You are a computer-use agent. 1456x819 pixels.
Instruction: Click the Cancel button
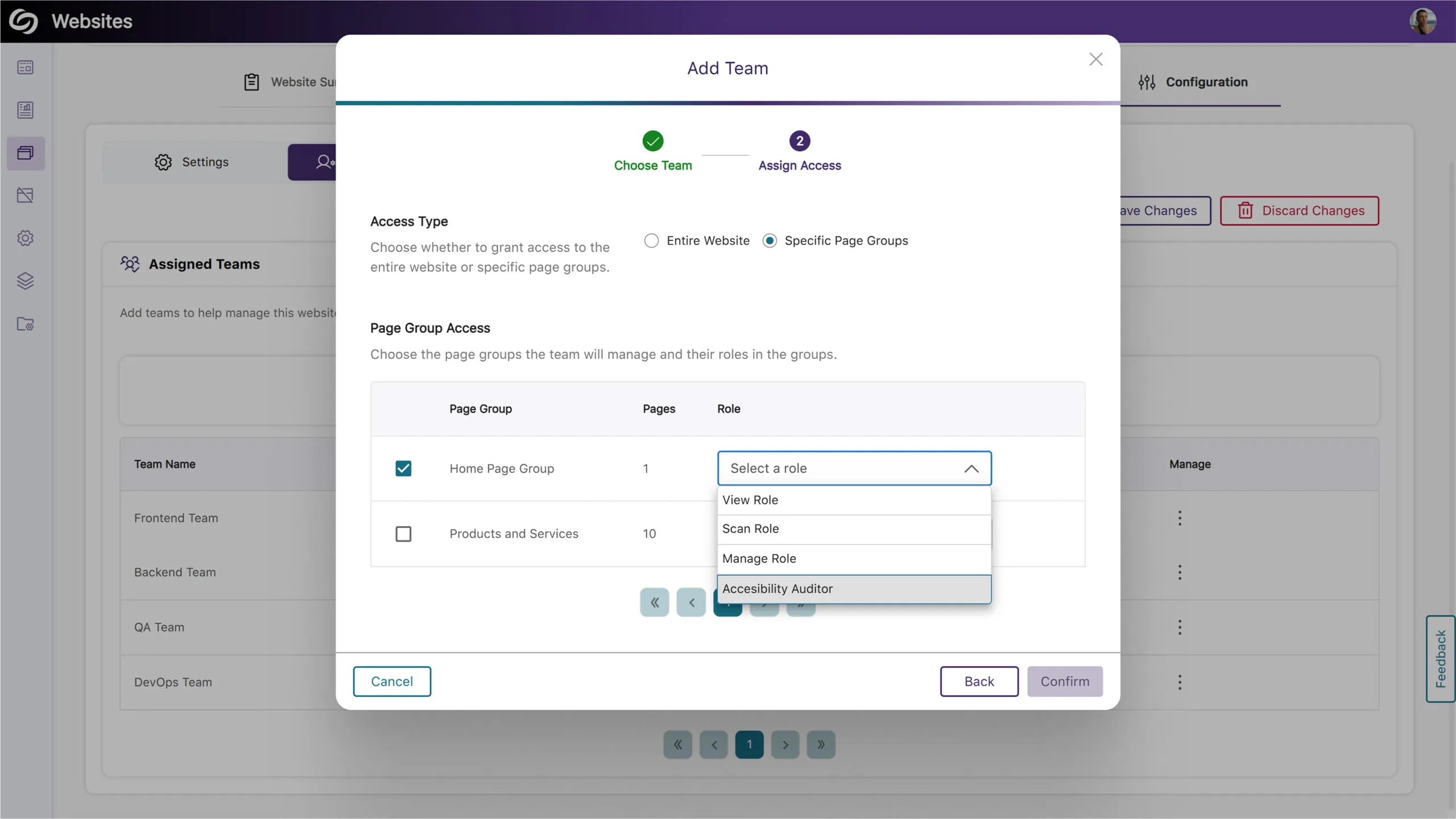pos(392,681)
